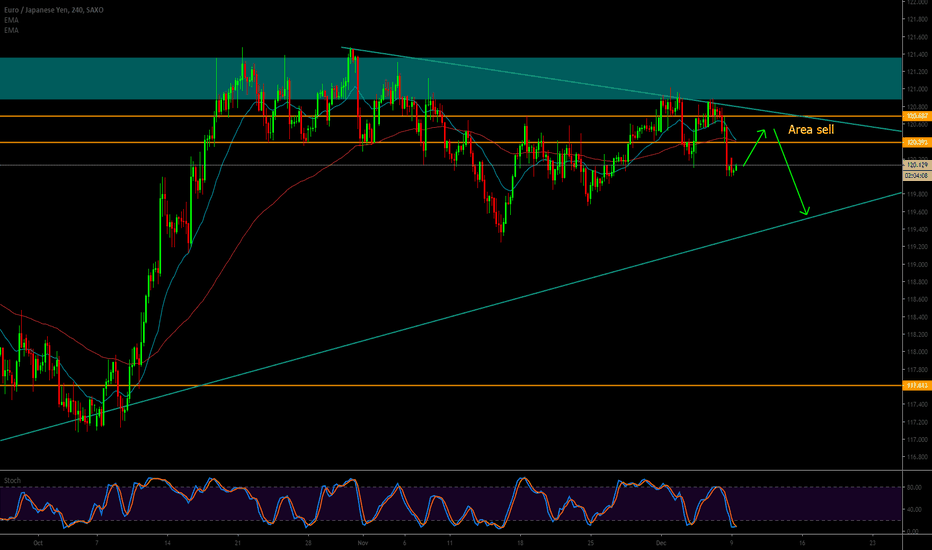Click the Stoch indicator label
This screenshot has height=550, width=932.
pyautogui.click(x=12, y=479)
